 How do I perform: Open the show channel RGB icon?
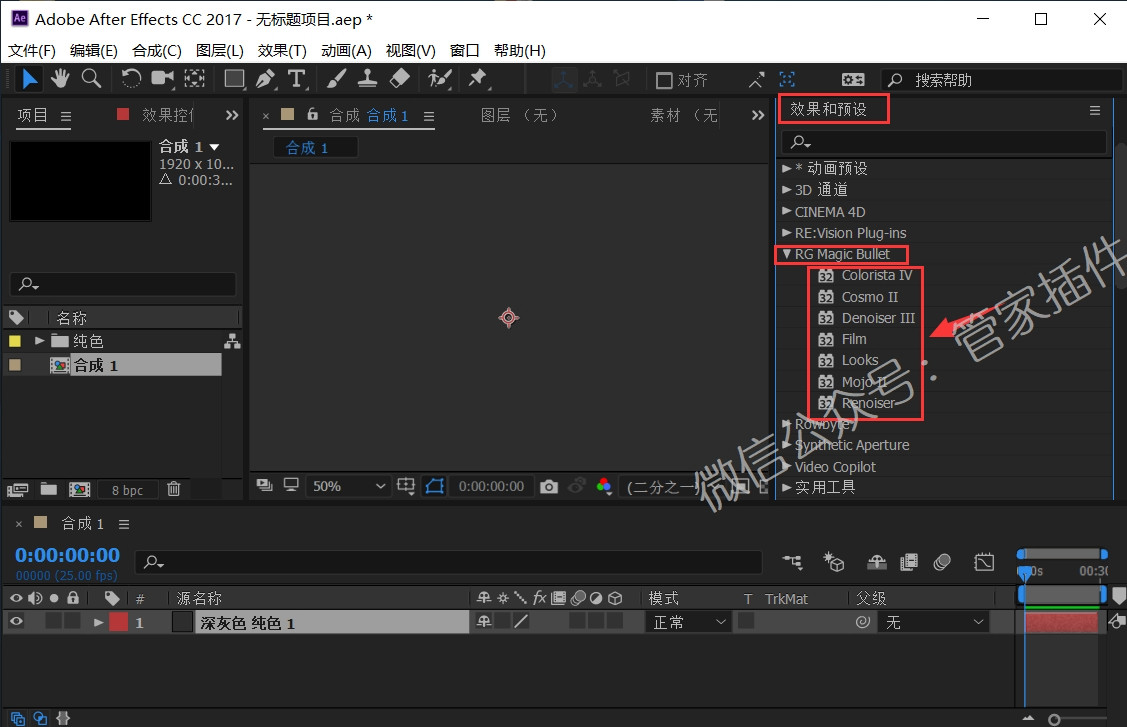604,487
